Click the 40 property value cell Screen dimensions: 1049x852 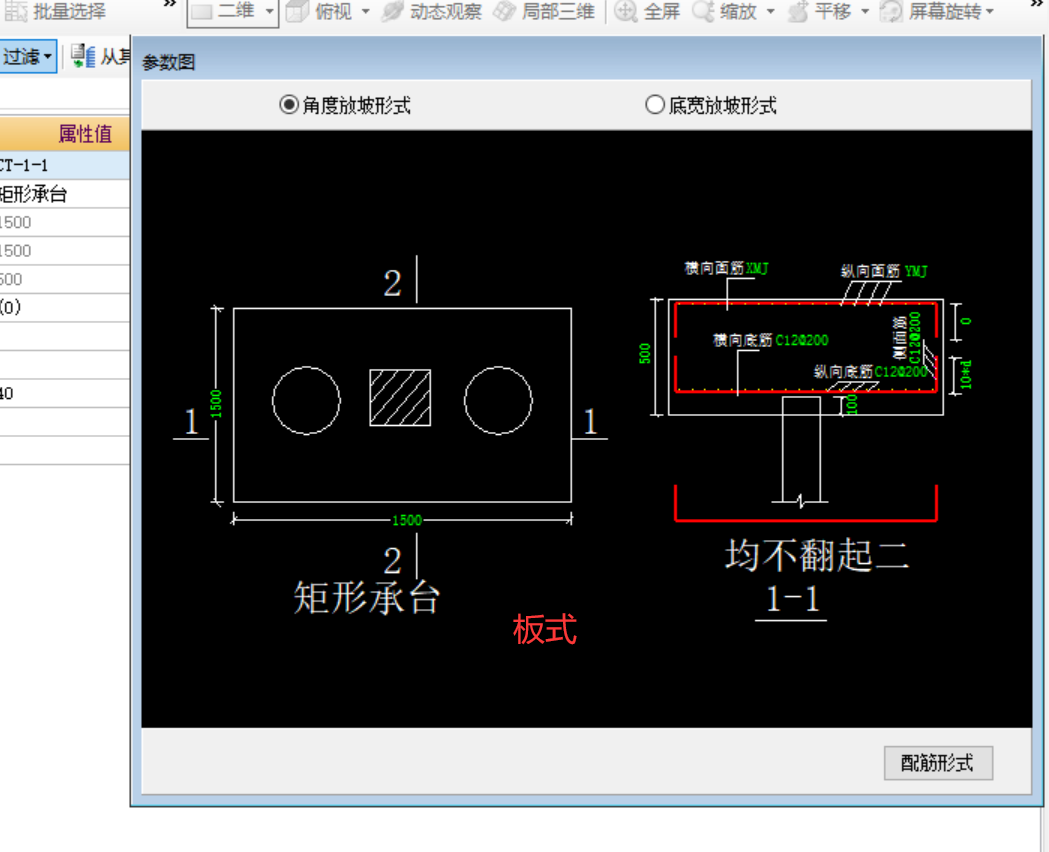(x=64, y=393)
